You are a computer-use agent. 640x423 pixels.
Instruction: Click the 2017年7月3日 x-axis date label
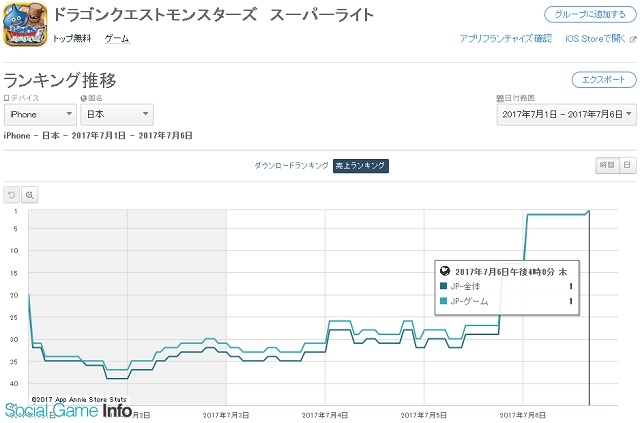coord(226,415)
